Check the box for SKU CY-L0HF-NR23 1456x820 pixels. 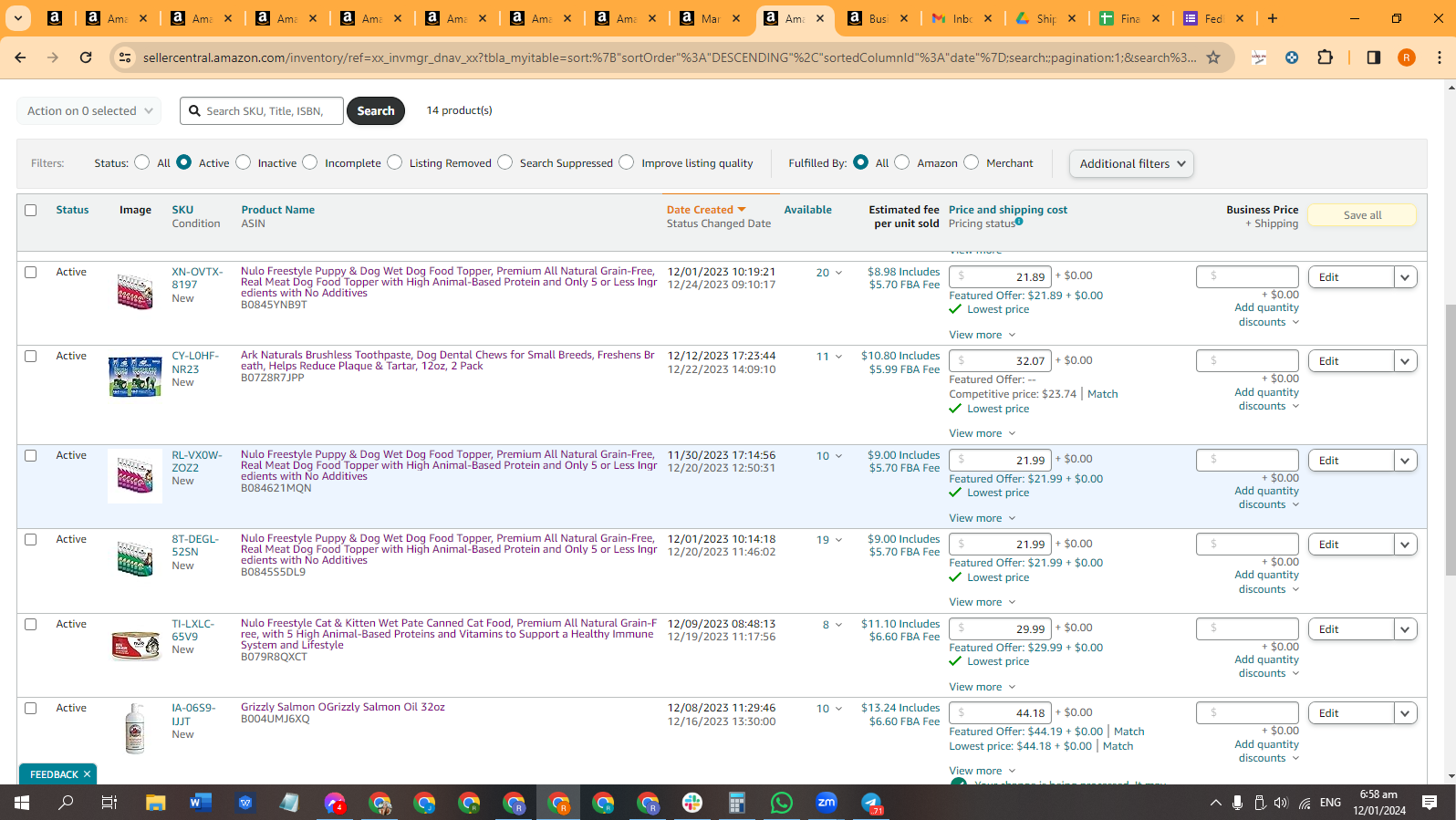[31, 356]
